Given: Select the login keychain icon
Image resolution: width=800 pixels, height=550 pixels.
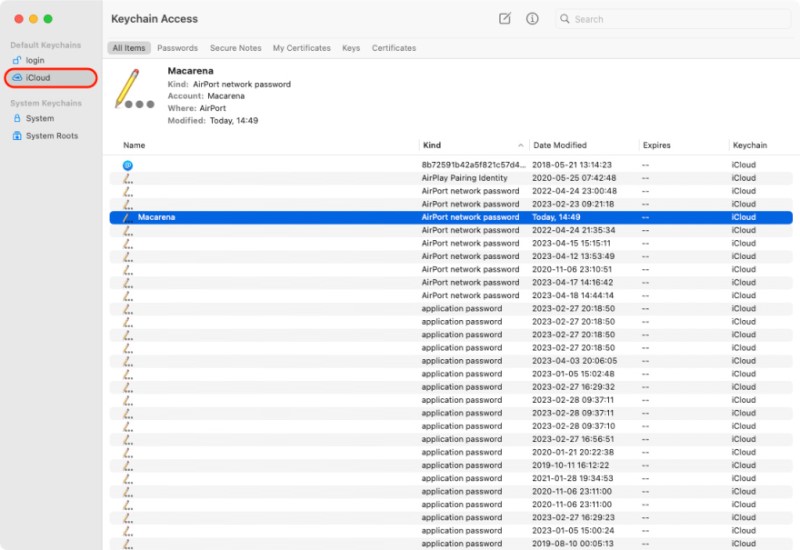Looking at the screenshot, I should coord(17,60).
